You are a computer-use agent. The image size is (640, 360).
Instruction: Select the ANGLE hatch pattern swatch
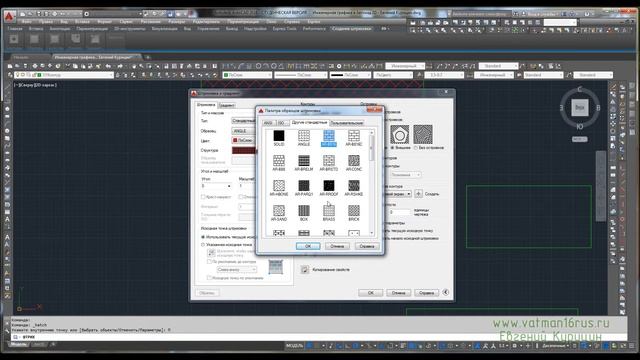304,136
